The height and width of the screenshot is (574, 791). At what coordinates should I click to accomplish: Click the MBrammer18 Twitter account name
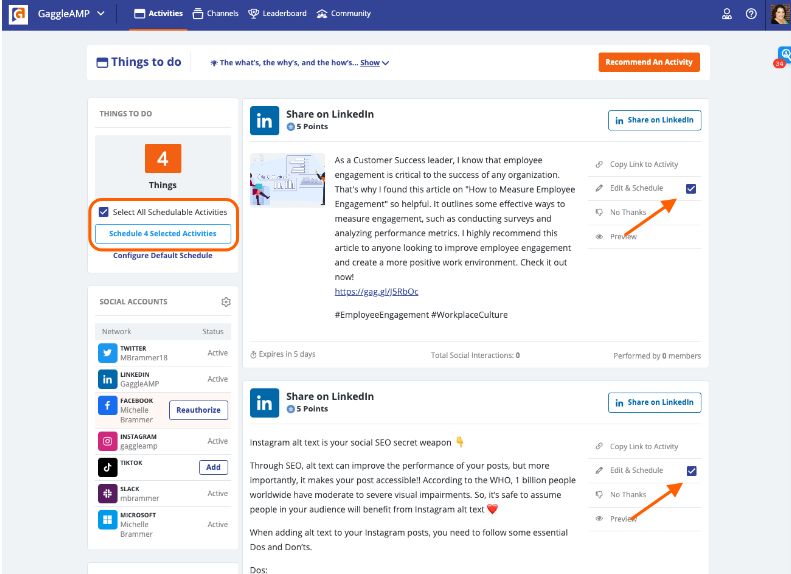144,358
